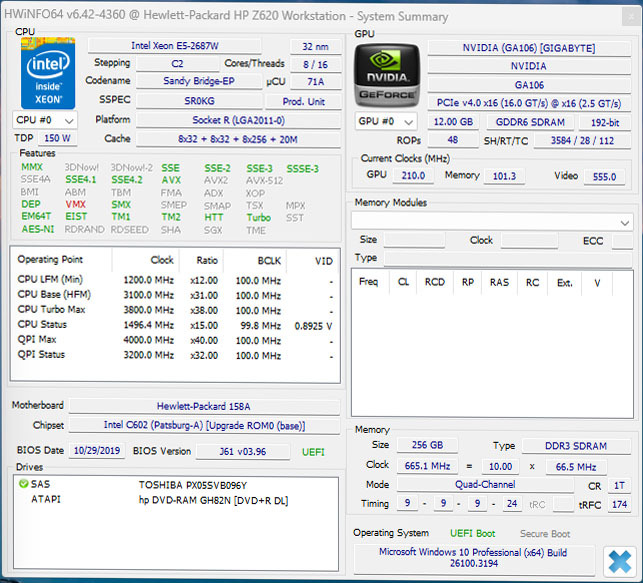The width and height of the screenshot is (643, 583).
Task: Click the greyed Secure Boot label
Action: click(x=545, y=534)
